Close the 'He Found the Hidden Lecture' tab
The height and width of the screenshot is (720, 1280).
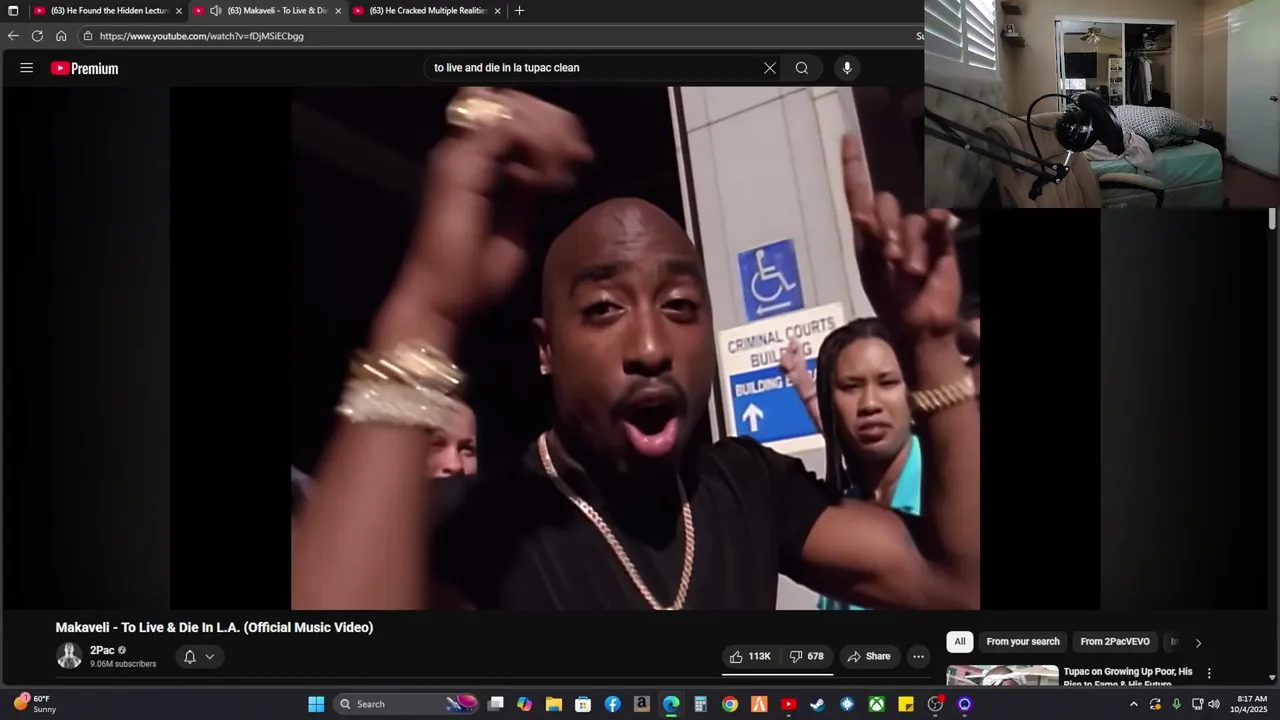point(179,11)
